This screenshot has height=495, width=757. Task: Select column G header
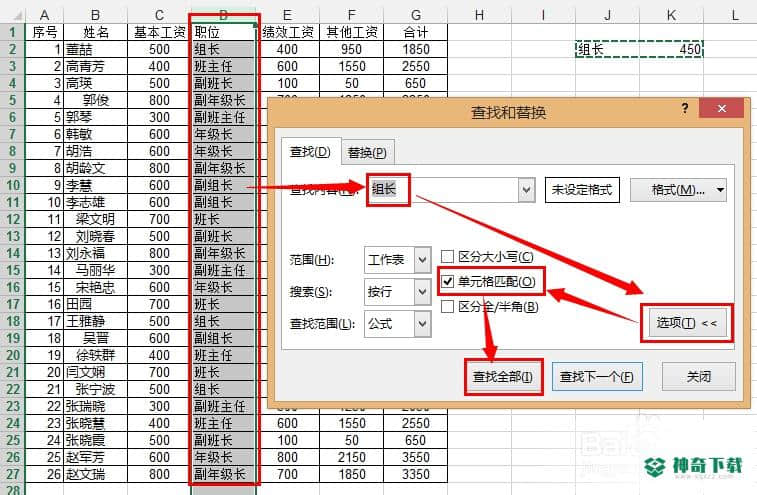click(x=416, y=15)
